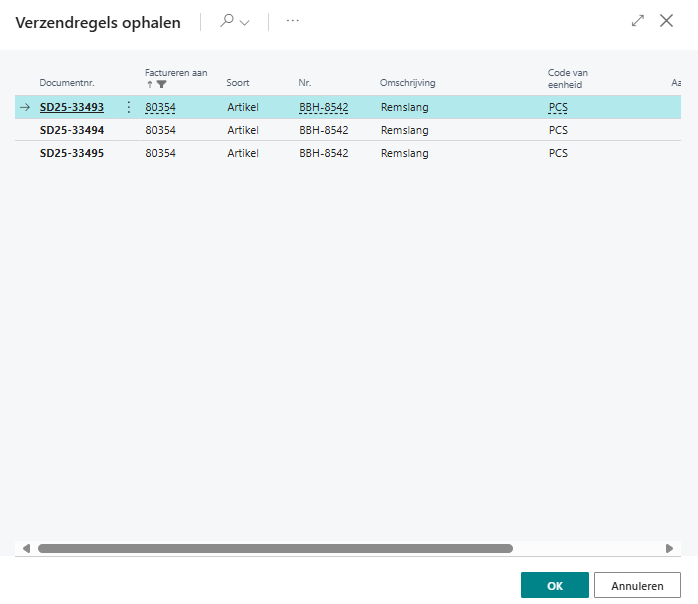Open row actions for SD25-33493

128,107
